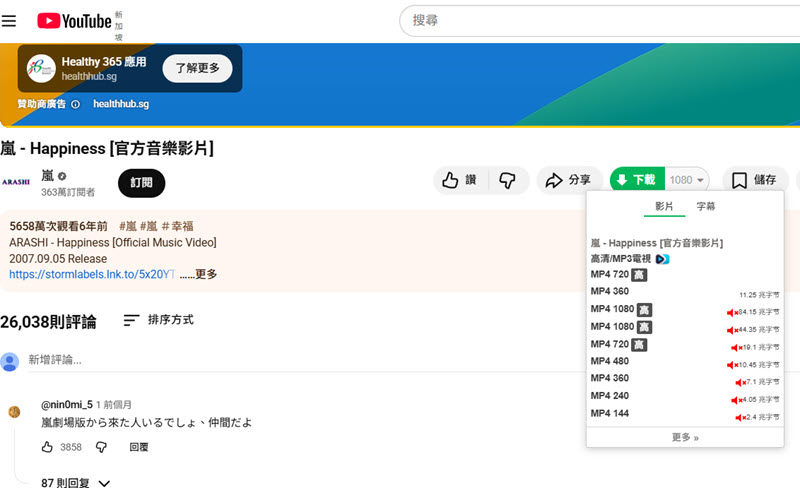Click muted speaker icon beside 19.1
Image resolution: width=800 pixels, height=488 pixels.
pos(737,348)
